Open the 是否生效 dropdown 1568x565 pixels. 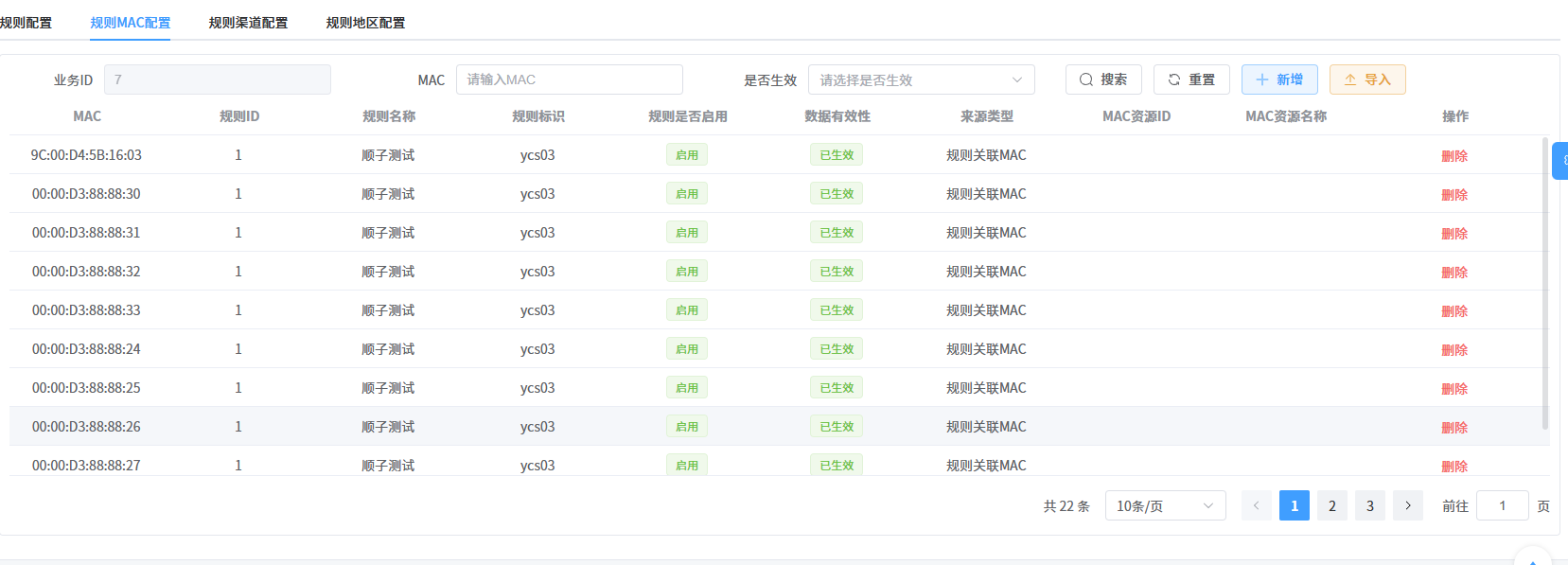922,79
